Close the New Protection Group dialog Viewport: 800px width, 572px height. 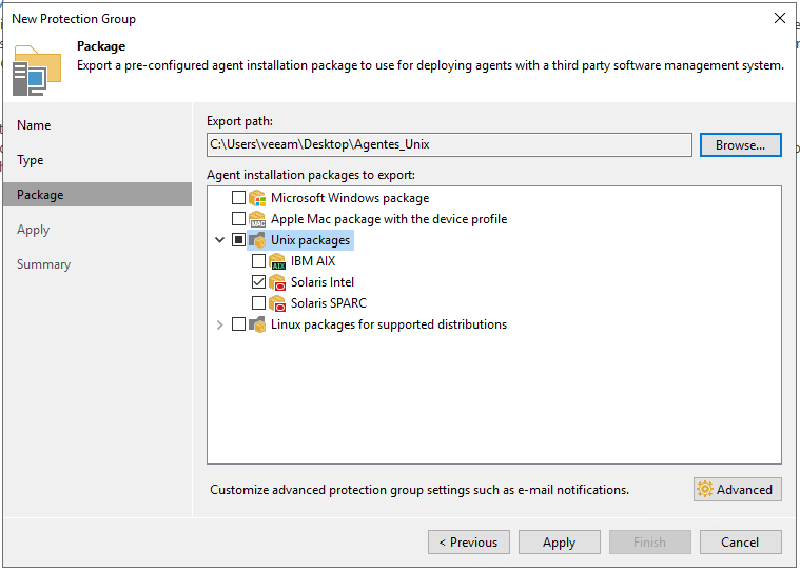(x=780, y=18)
